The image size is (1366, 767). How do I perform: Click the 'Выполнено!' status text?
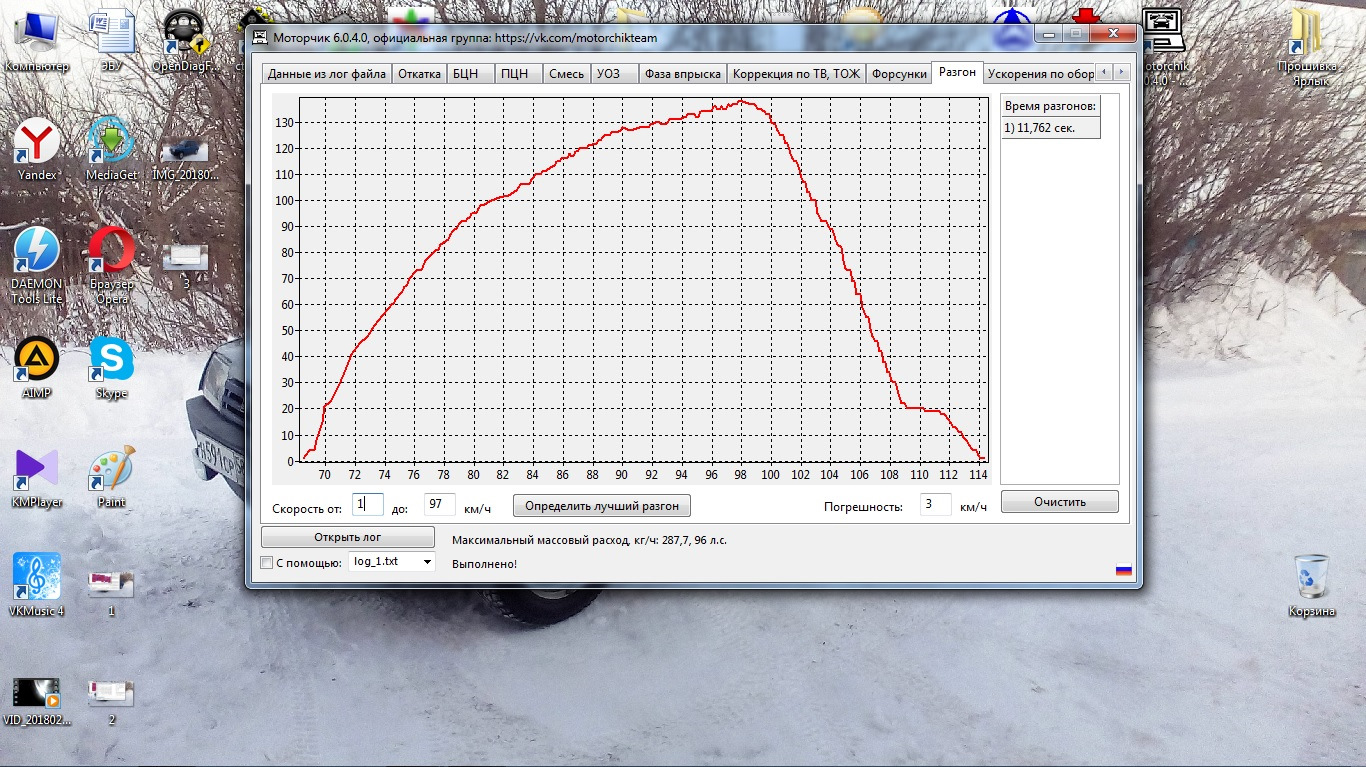(485, 564)
